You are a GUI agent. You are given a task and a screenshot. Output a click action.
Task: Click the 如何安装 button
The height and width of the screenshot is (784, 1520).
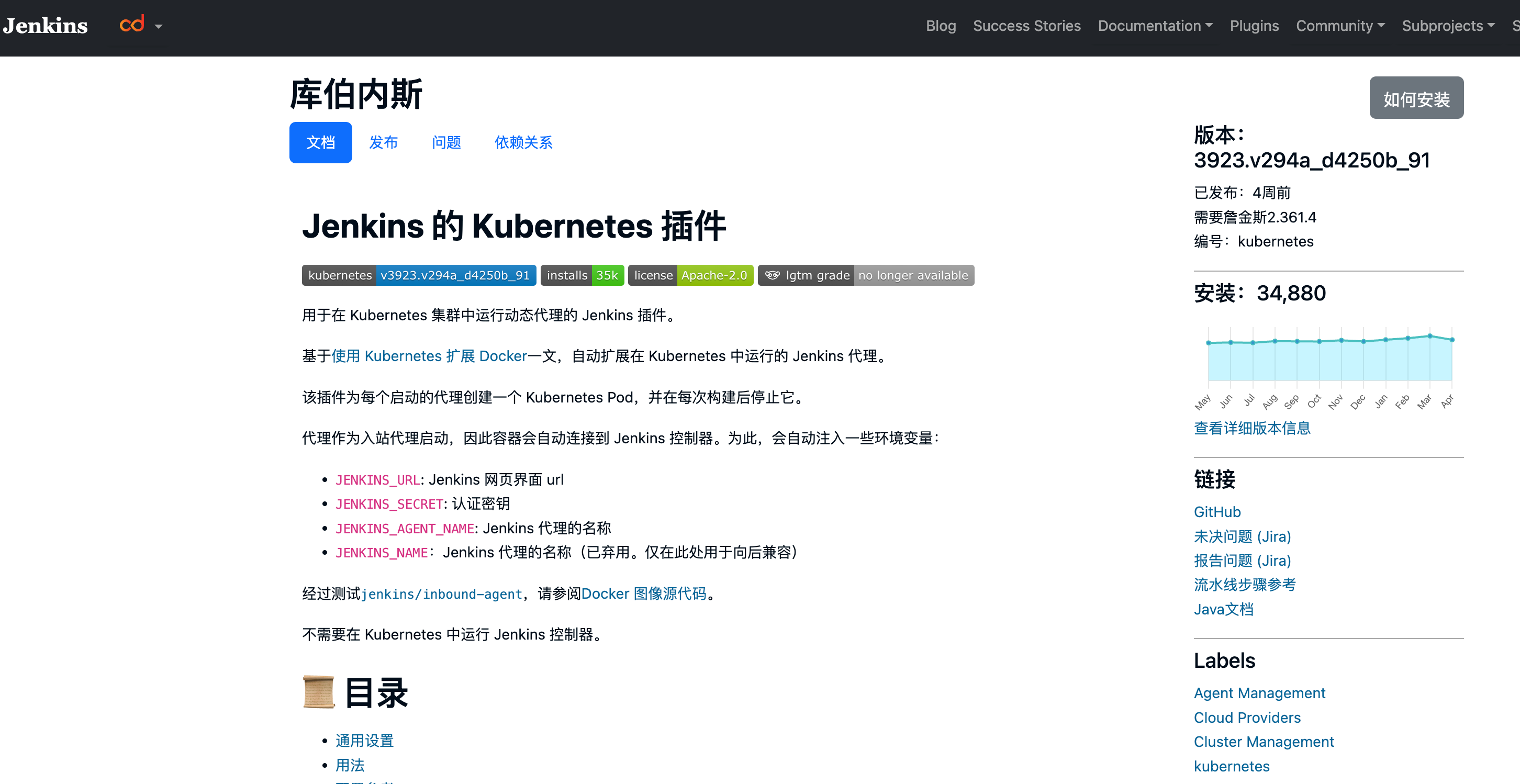point(1415,98)
